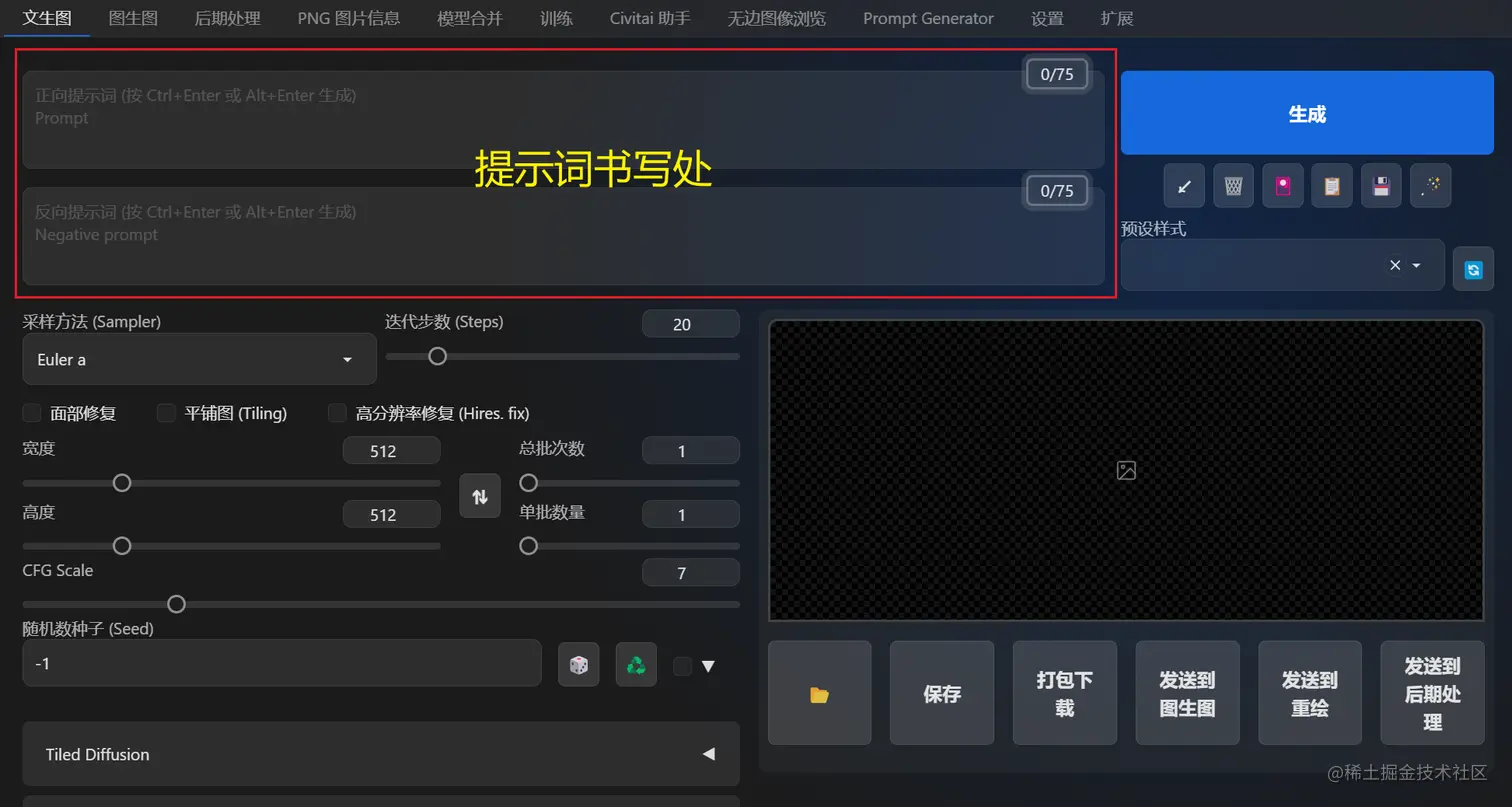The height and width of the screenshot is (807, 1512).
Task: Clear the preset style selection with X
Action: coord(1394,265)
